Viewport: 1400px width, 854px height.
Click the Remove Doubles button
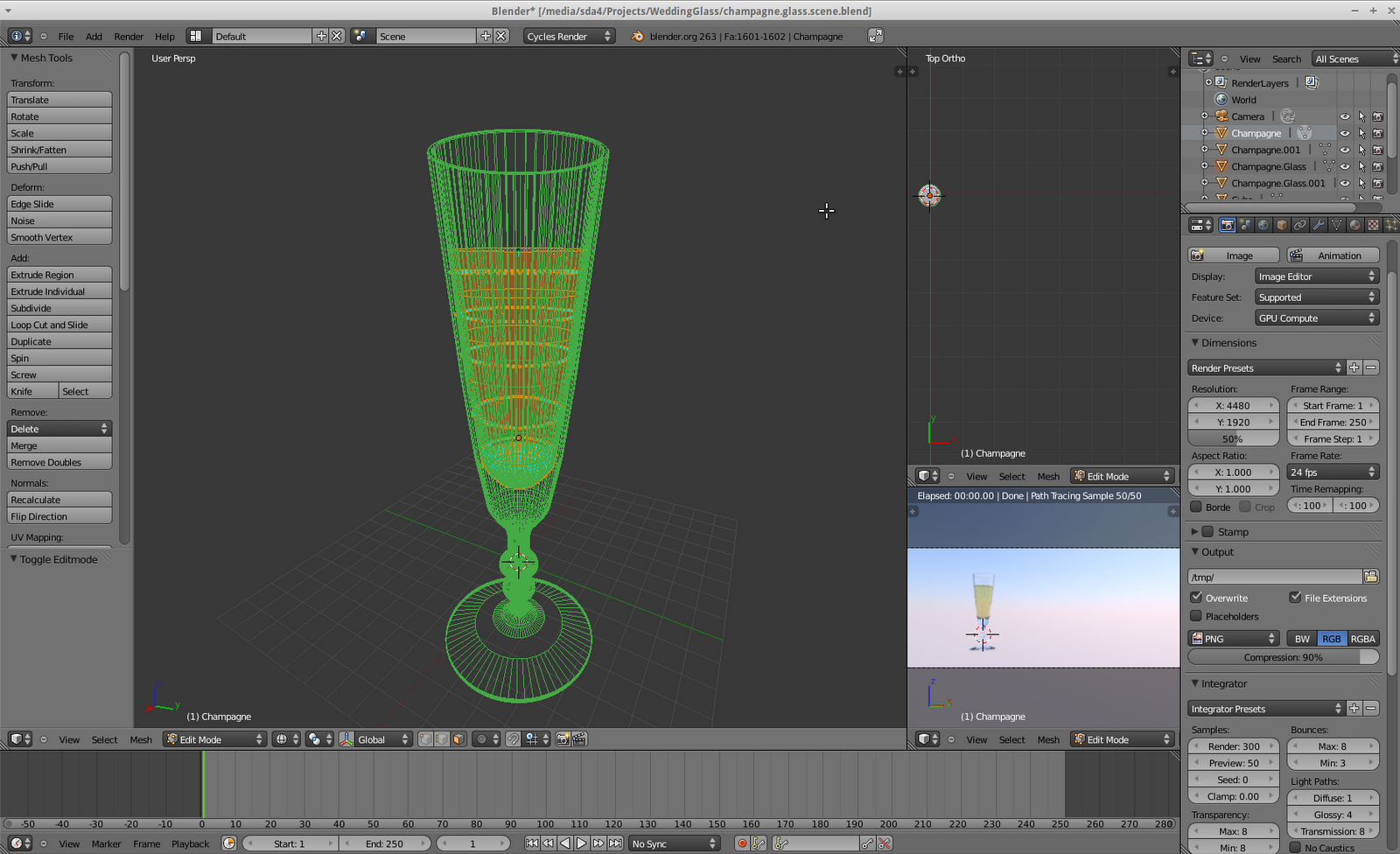pyautogui.click(x=59, y=462)
